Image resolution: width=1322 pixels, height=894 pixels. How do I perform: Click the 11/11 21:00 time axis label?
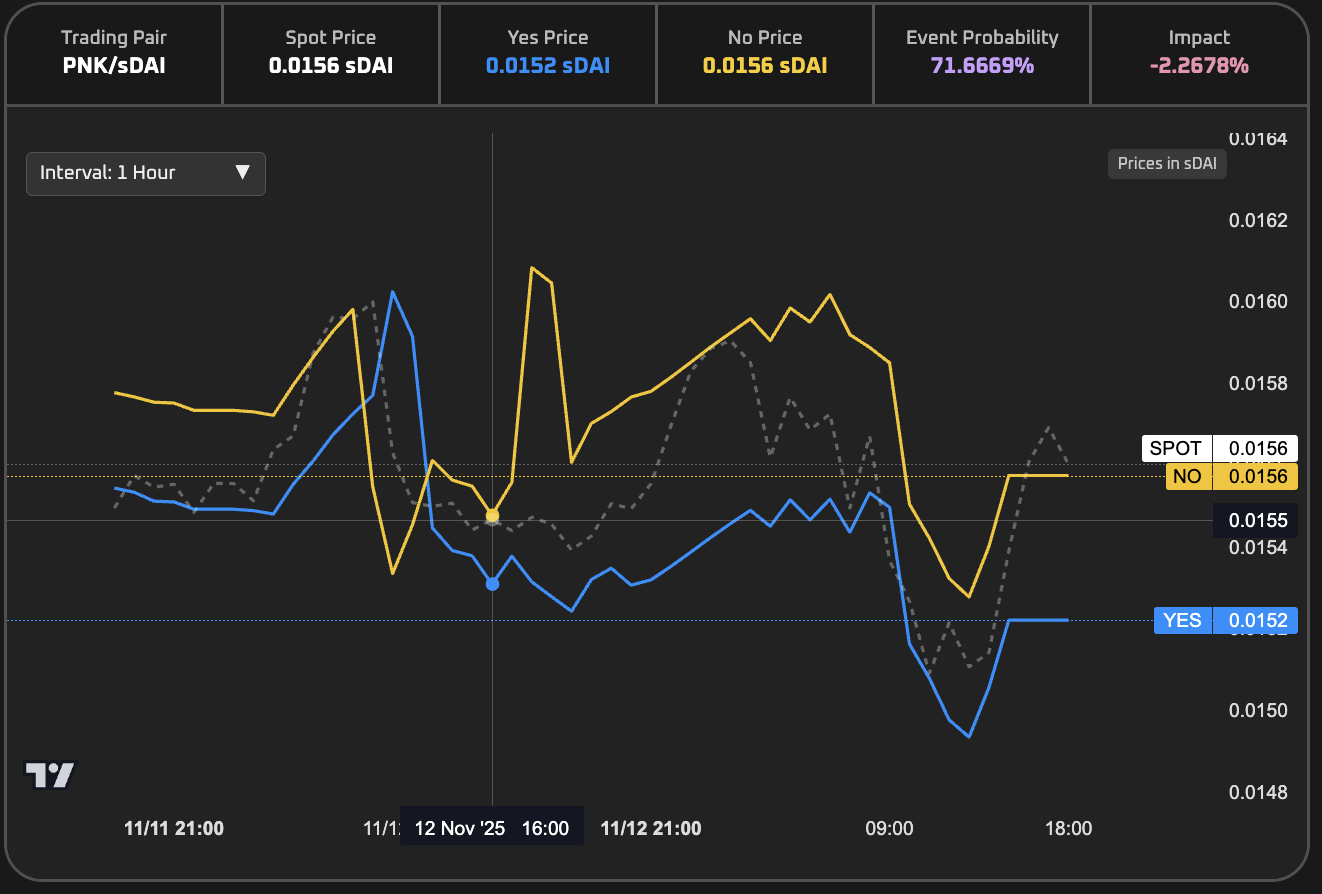click(x=174, y=828)
